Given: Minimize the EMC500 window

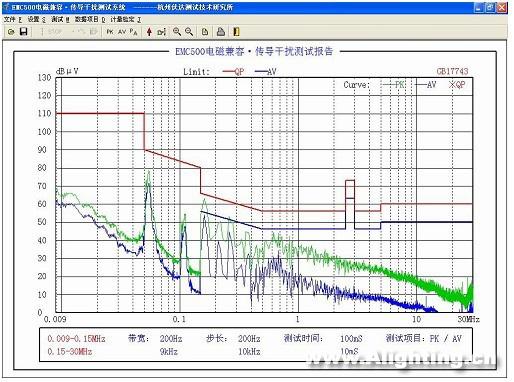Looking at the screenshot, I should pos(479,7).
